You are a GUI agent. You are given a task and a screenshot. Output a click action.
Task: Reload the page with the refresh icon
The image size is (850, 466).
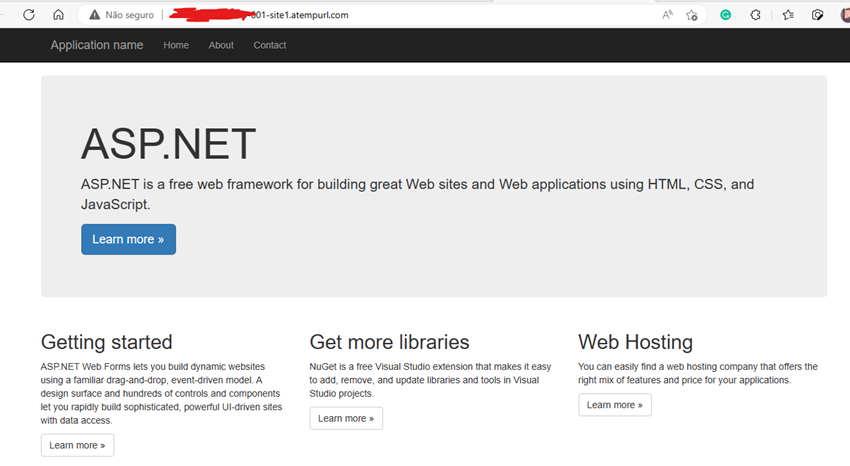click(x=29, y=15)
